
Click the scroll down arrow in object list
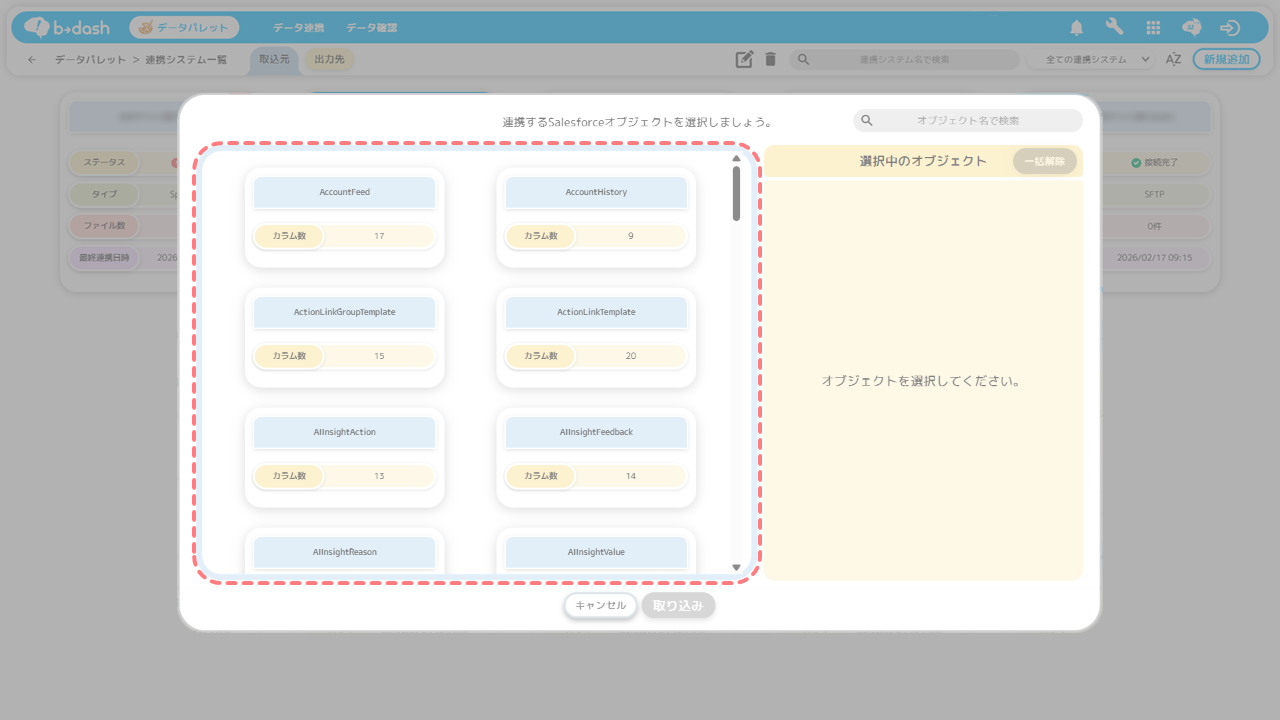click(737, 567)
